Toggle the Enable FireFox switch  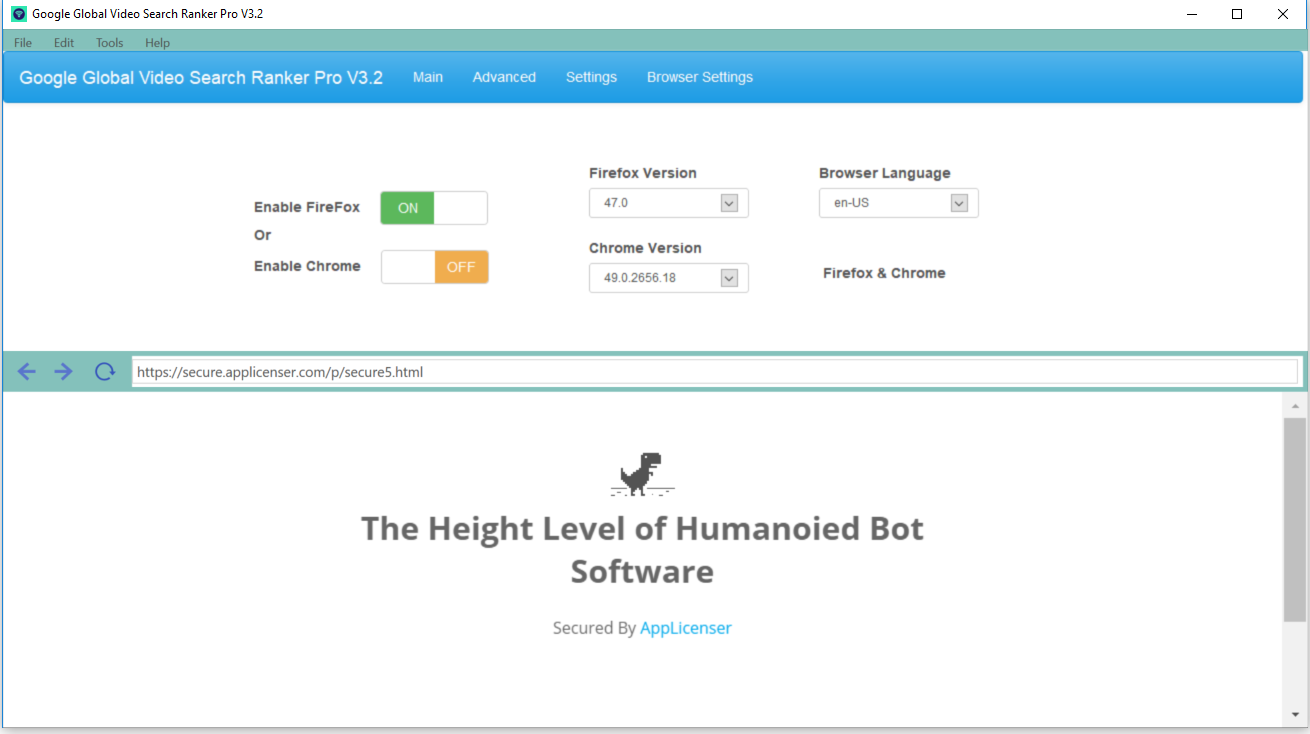point(434,208)
